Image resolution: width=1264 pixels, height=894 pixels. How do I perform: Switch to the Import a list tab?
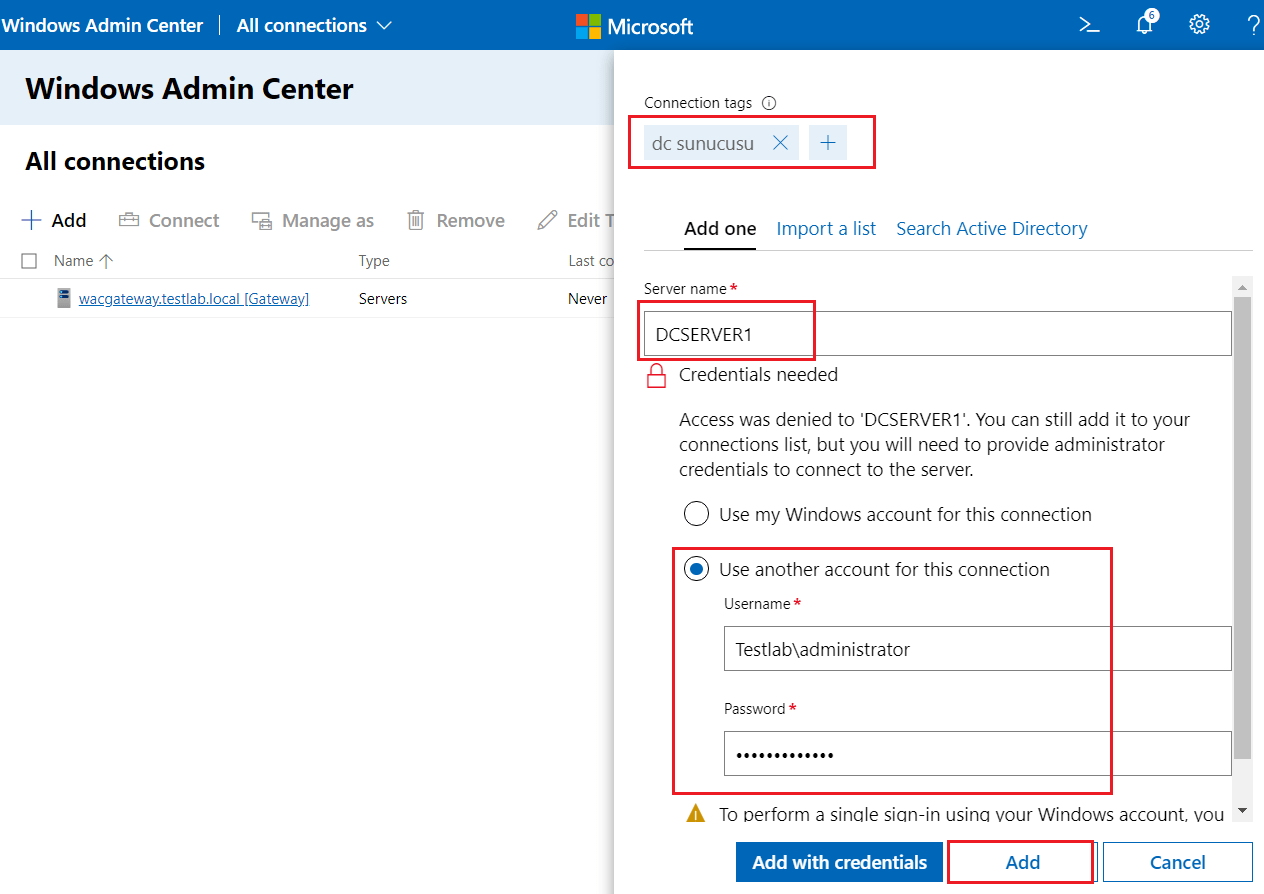826,229
